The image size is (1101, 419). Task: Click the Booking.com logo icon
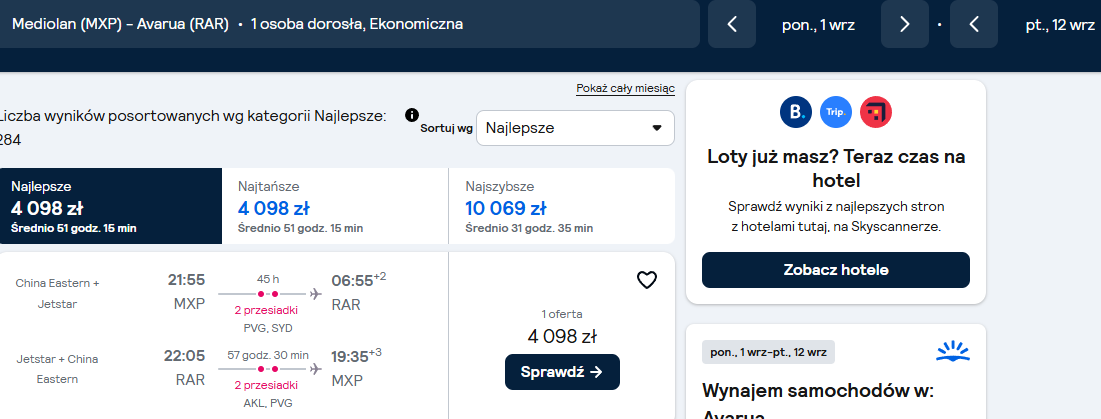796,112
